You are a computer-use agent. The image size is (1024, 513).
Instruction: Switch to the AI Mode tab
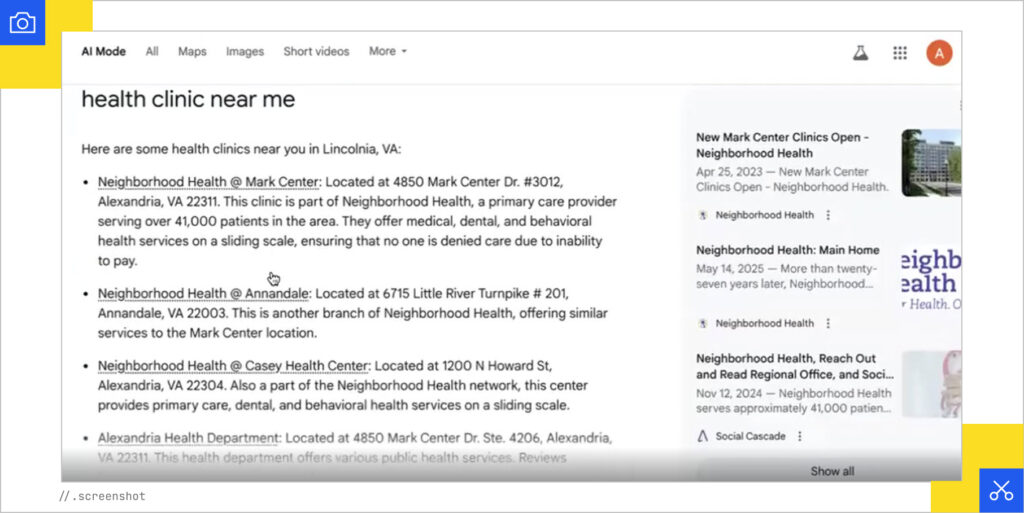(103, 51)
